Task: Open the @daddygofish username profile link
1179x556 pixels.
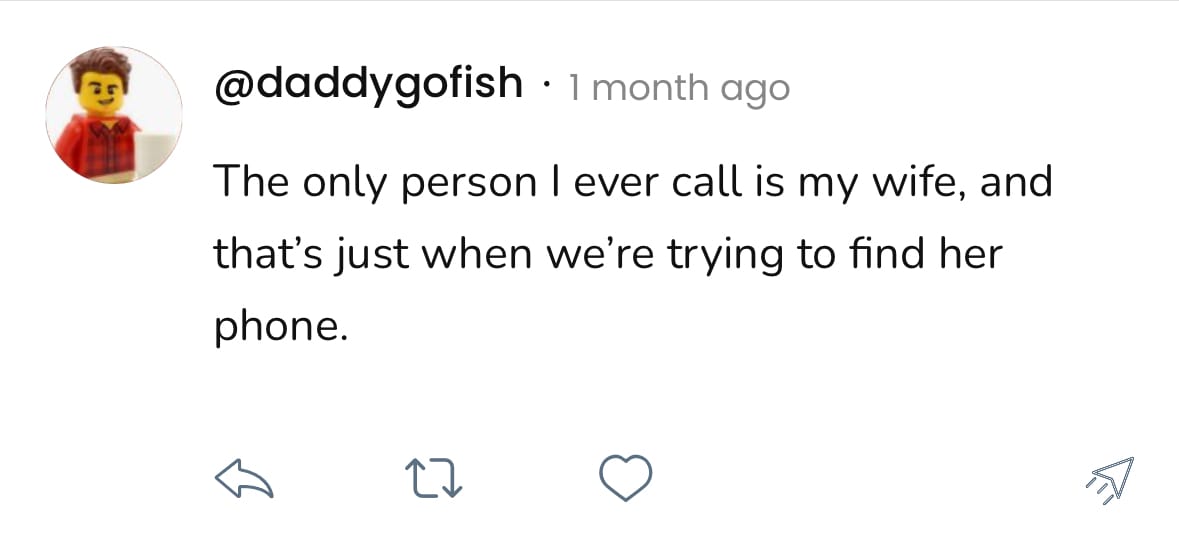Action: coord(368,86)
